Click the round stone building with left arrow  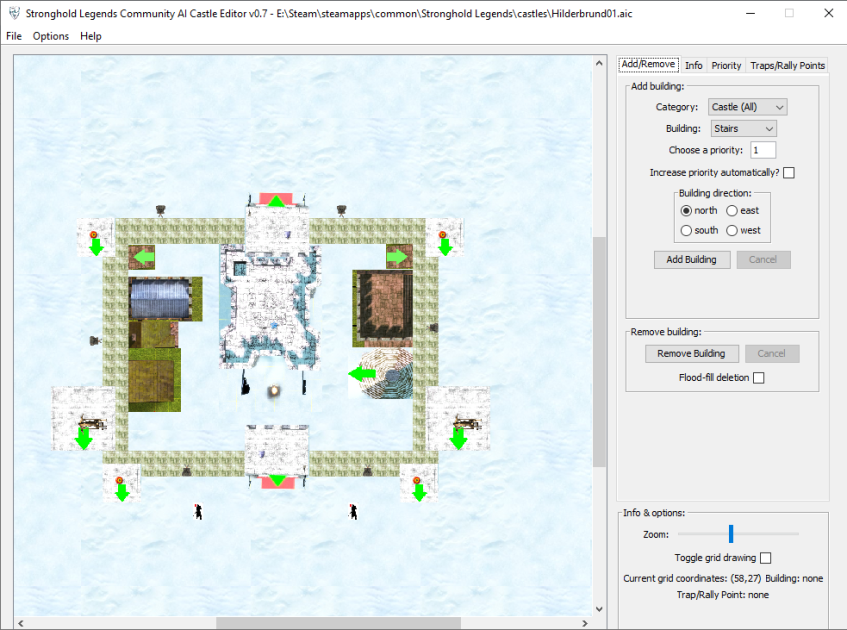[381, 373]
